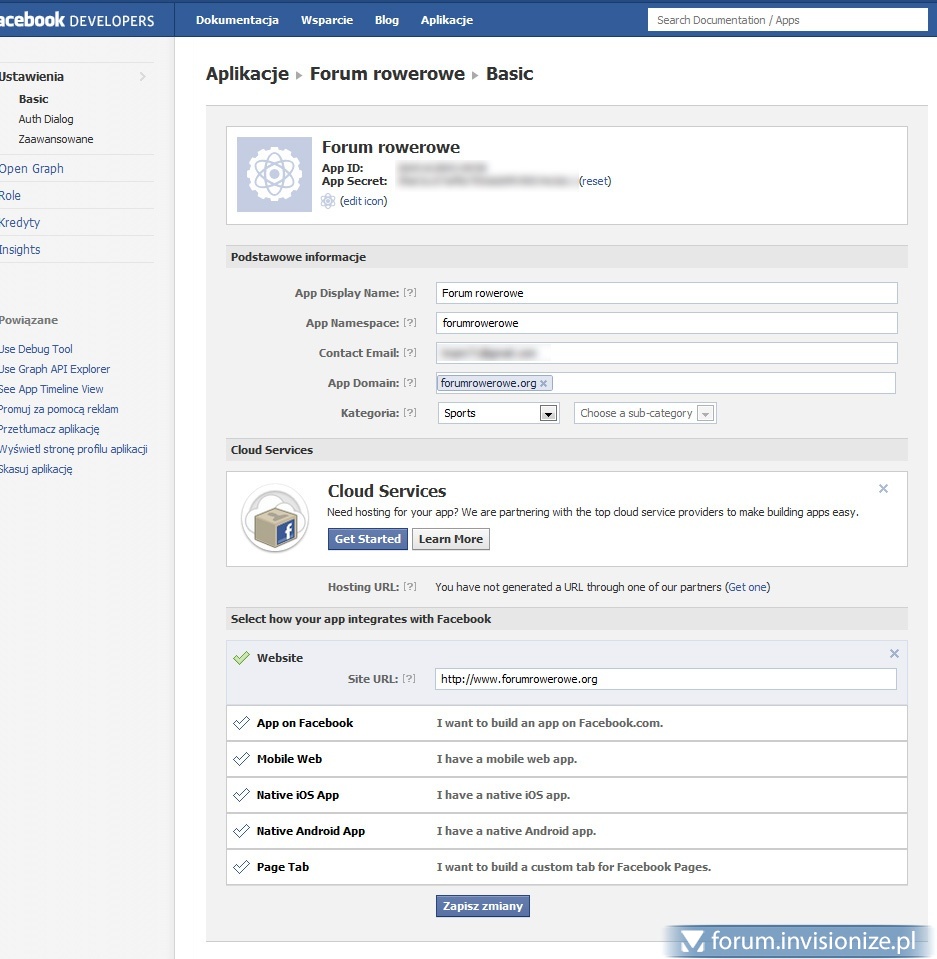Click the Cloud Services box logo
Image resolution: width=937 pixels, height=959 pixels.
pyautogui.click(x=274, y=518)
